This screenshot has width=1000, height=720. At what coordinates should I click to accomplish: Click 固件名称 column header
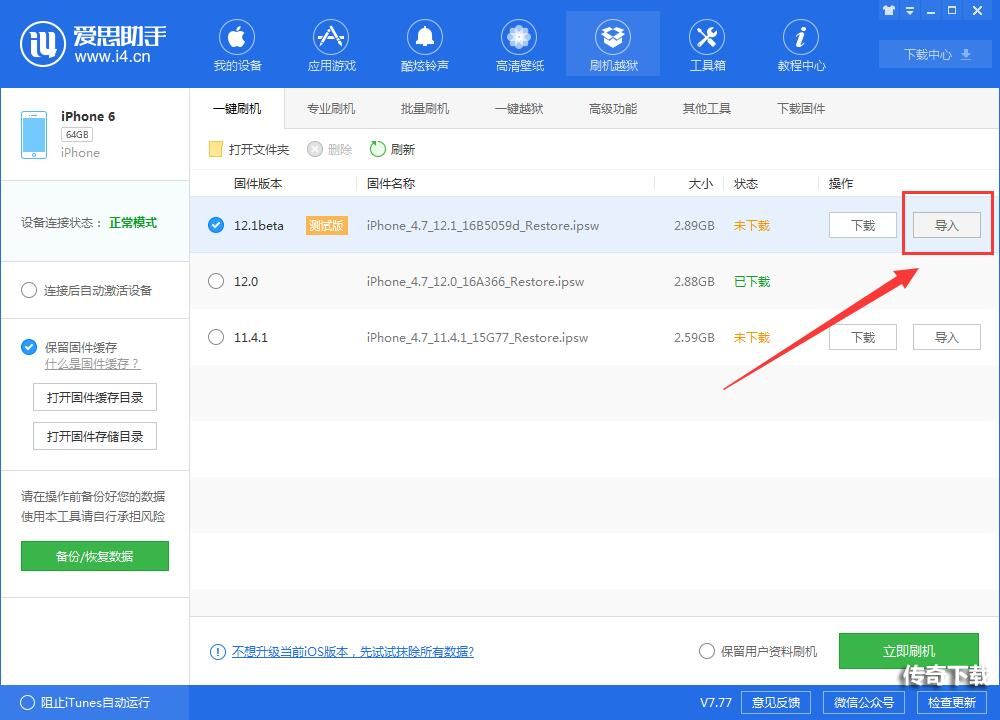coord(391,184)
